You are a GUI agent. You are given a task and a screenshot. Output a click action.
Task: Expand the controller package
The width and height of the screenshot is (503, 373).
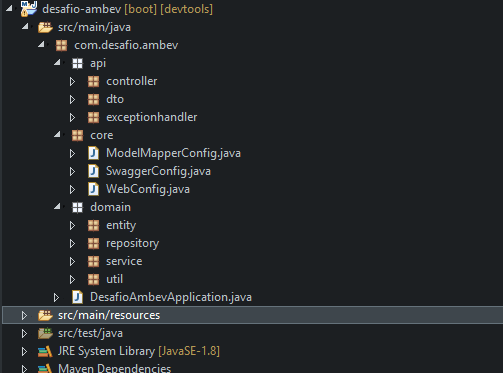(72, 81)
